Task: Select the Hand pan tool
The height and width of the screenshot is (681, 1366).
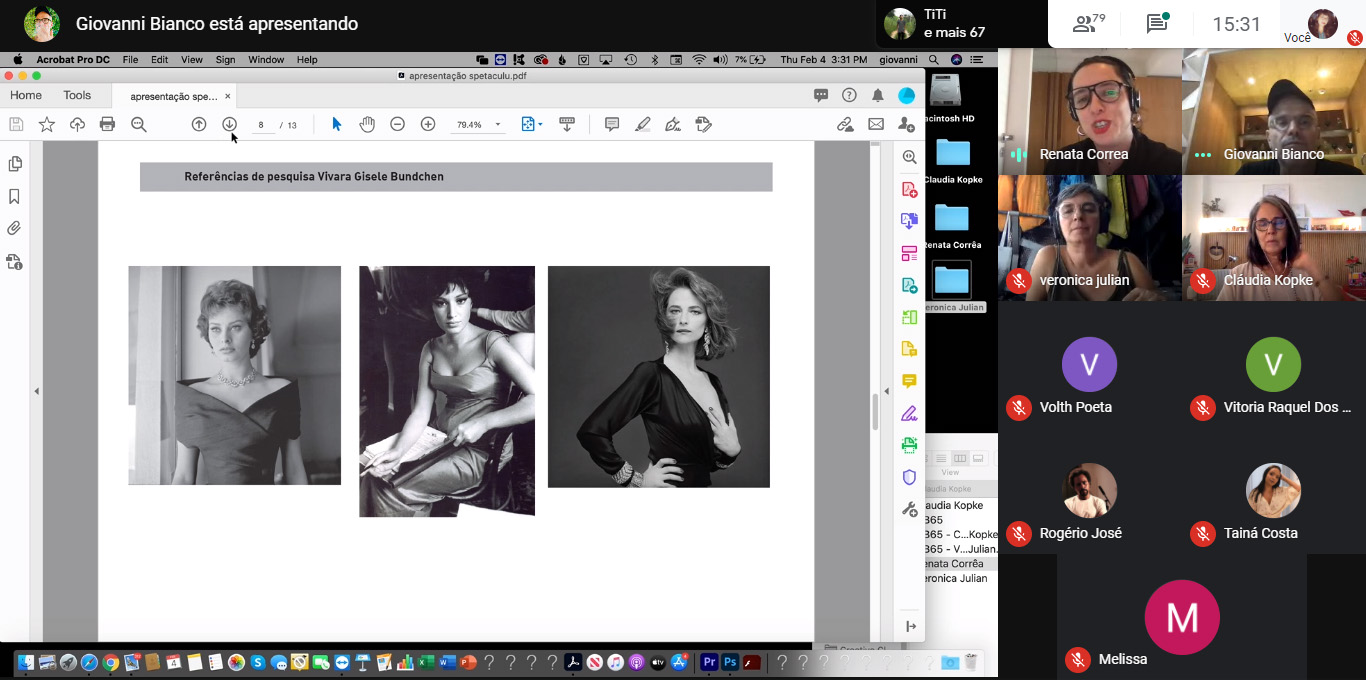Action: pyautogui.click(x=367, y=124)
